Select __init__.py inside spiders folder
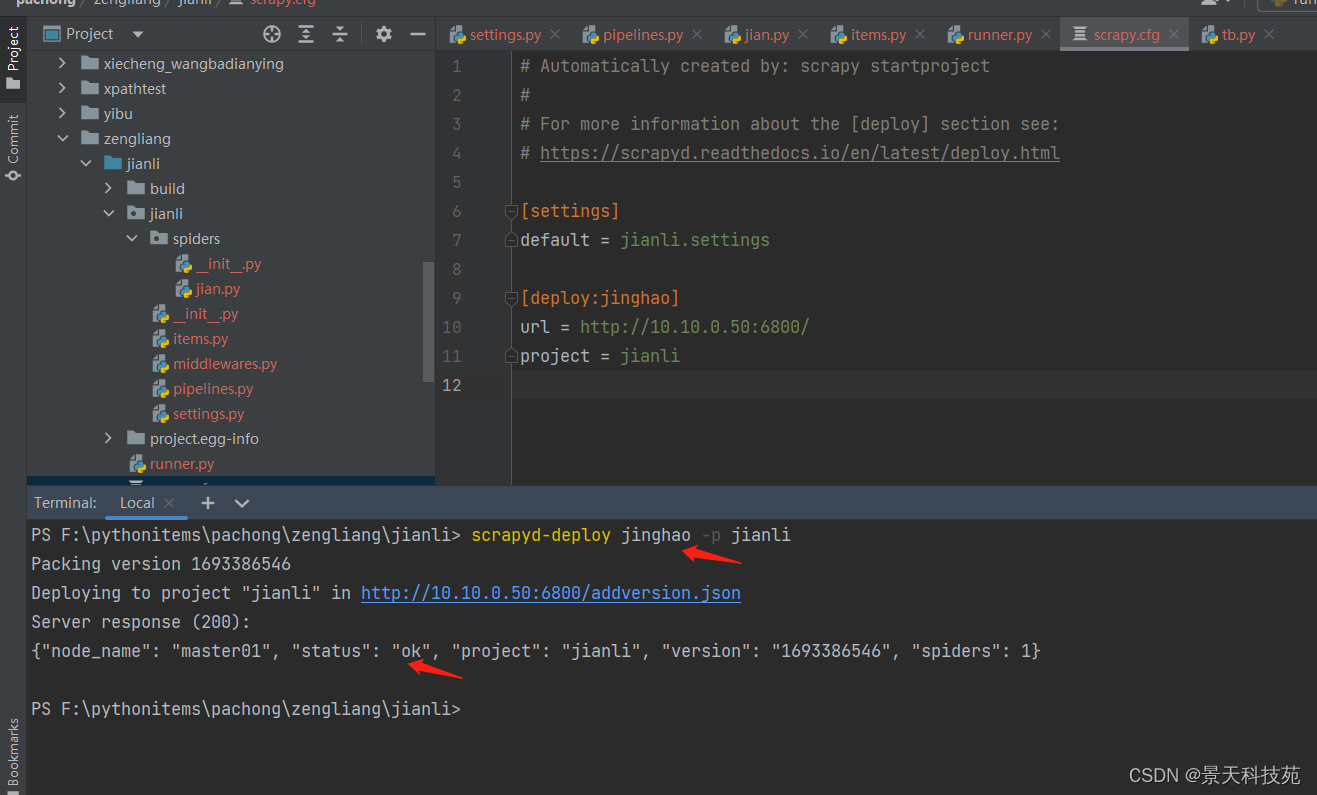 [228, 264]
